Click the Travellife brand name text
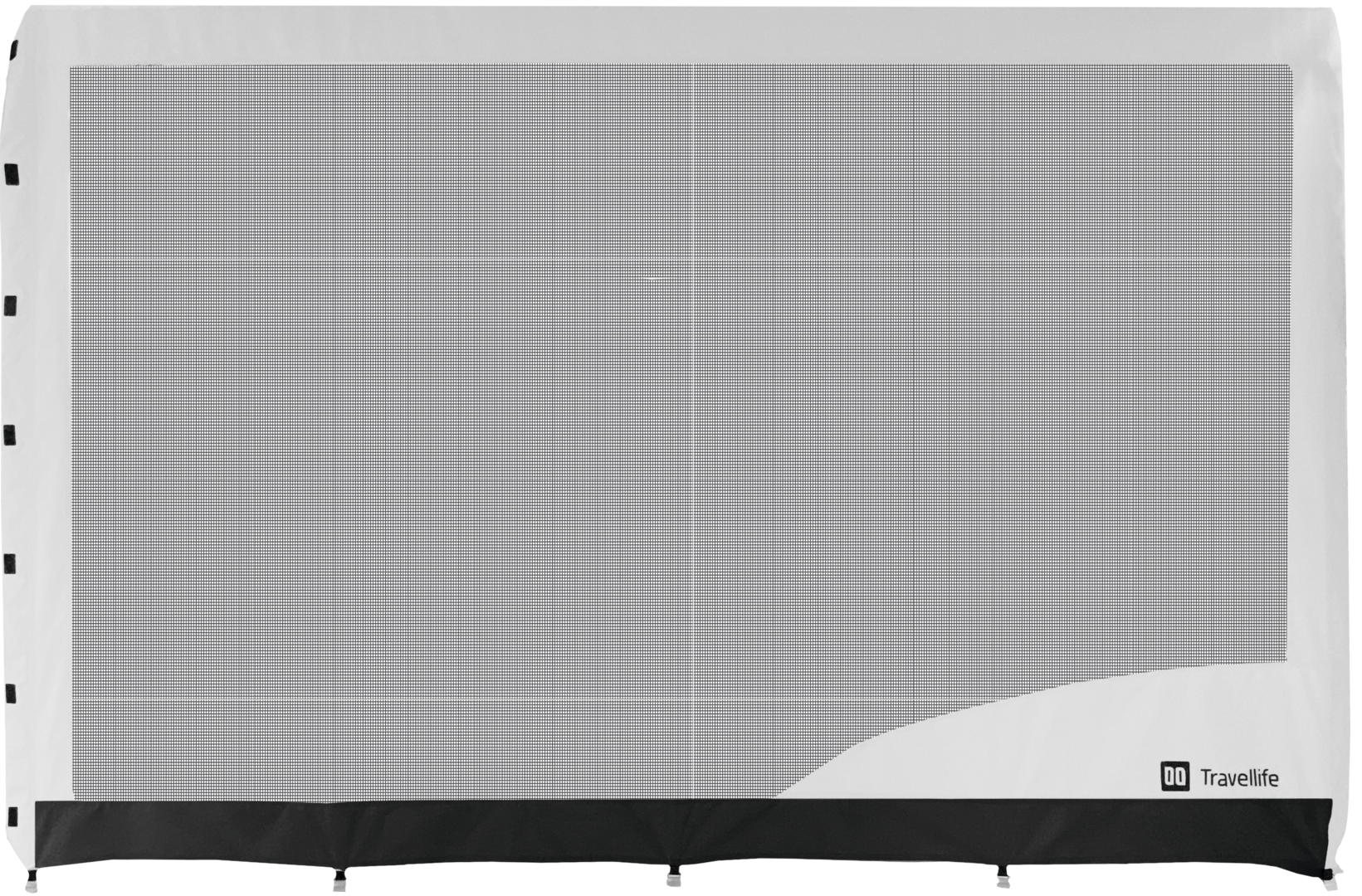The width and height of the screenshot is (1362, 896). 1239,779
